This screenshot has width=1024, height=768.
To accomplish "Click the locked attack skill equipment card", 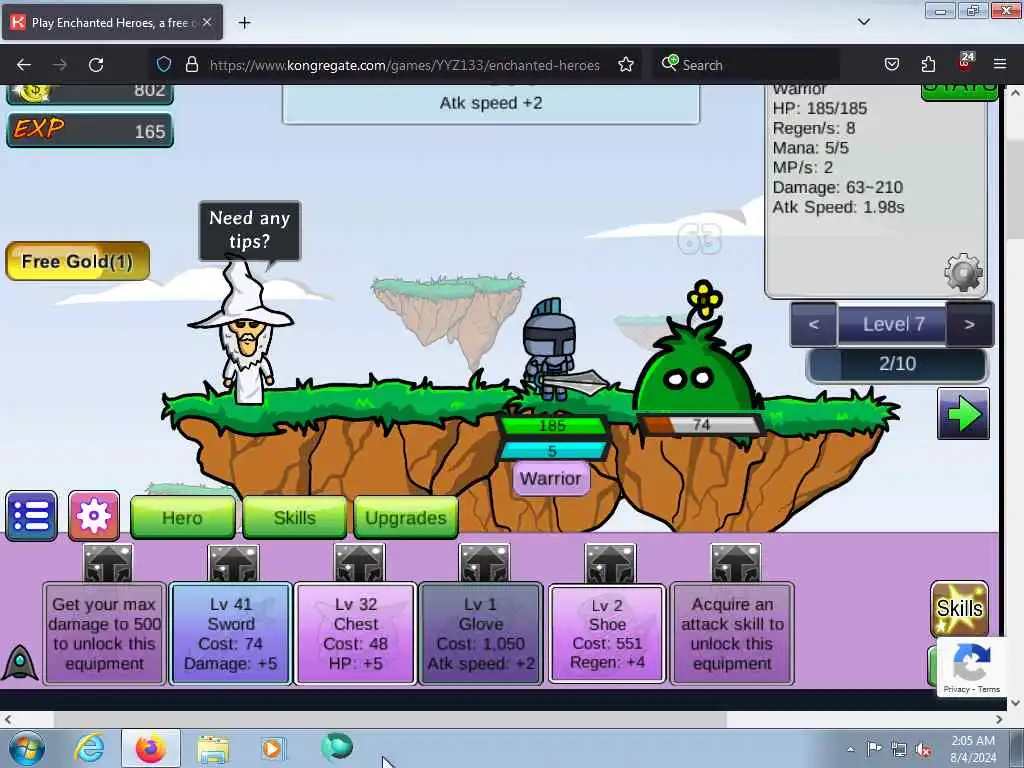I will (x=733, y=633).
